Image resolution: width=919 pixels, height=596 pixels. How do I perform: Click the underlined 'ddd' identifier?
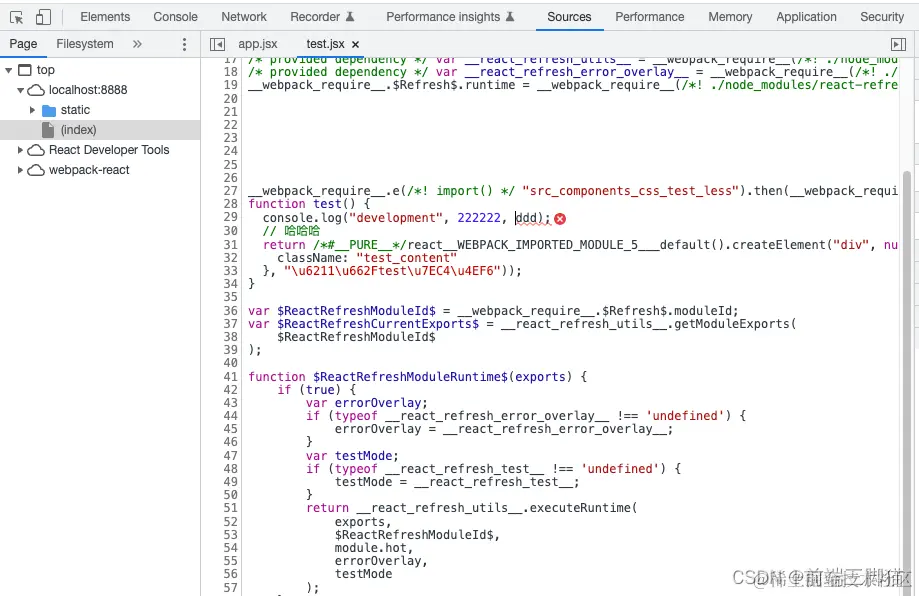point(526,218)
